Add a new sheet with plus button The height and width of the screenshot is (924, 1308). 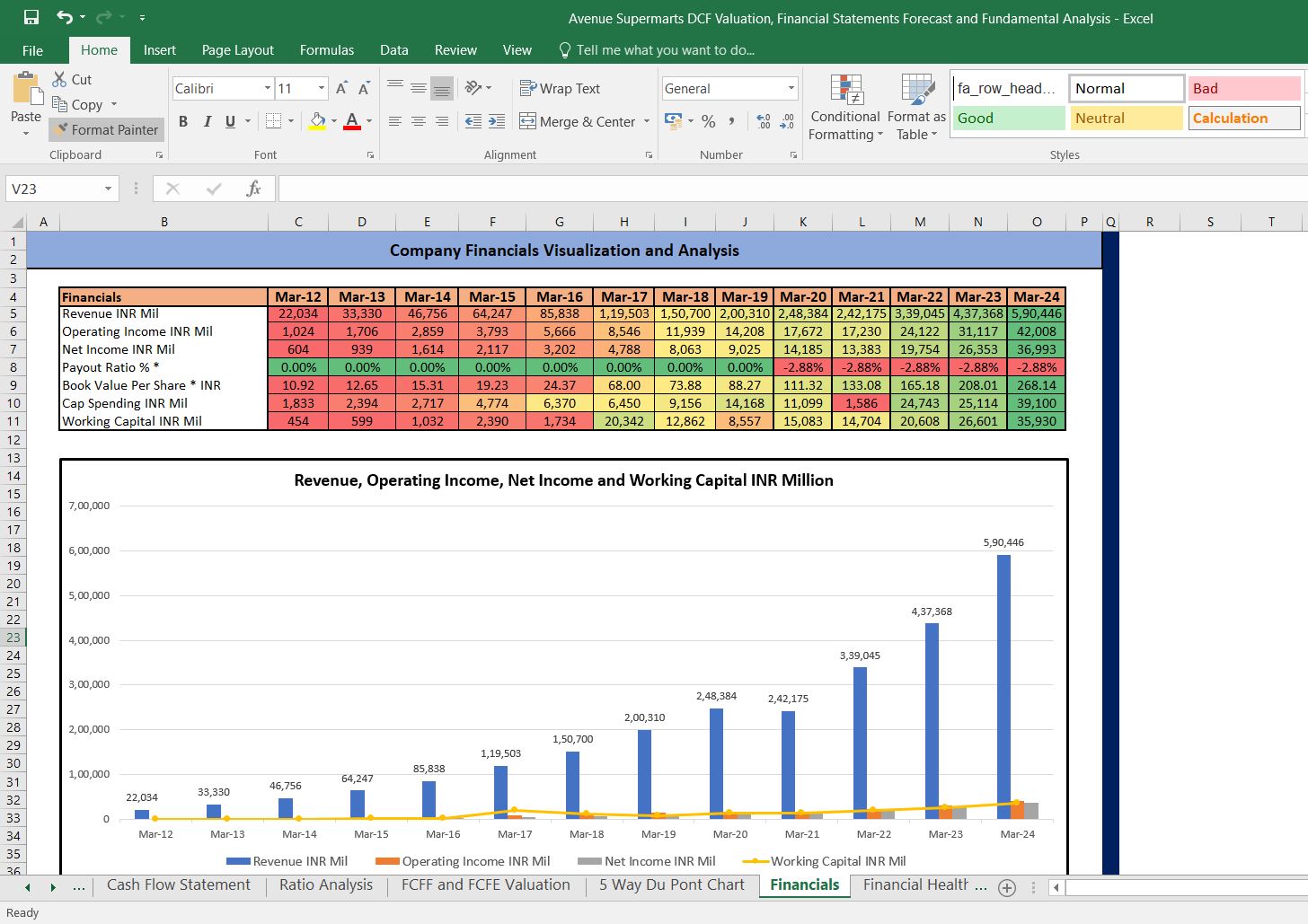[1007, 887]
